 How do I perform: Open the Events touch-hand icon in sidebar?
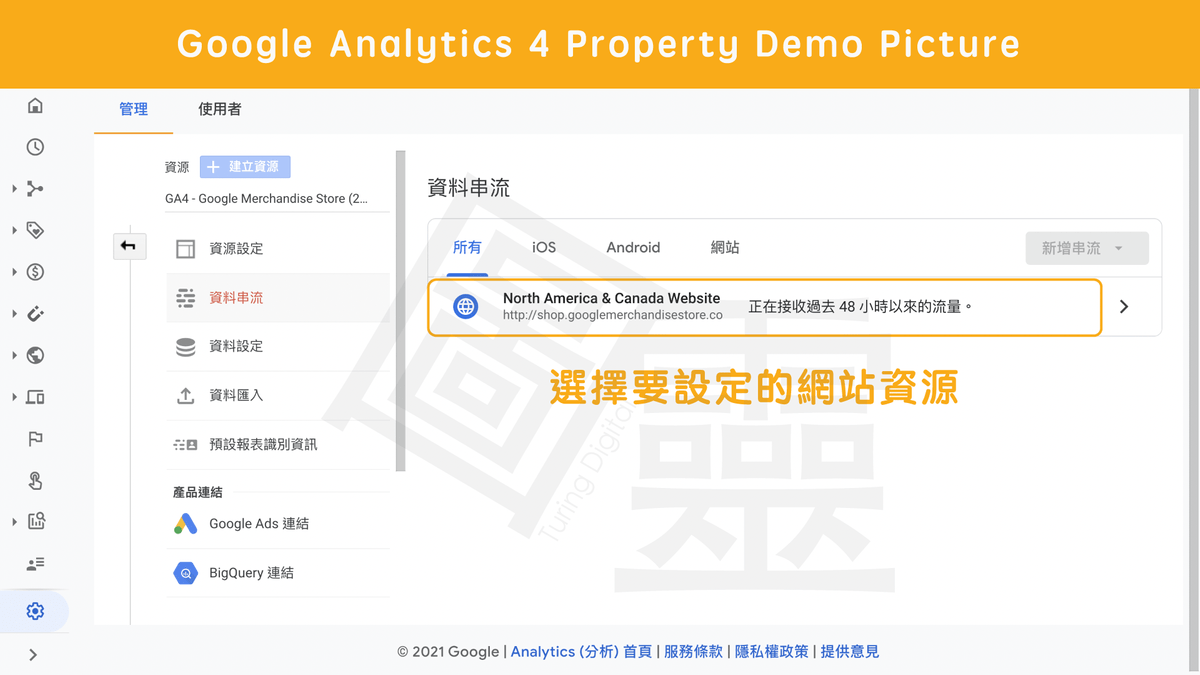coord(35,480)
